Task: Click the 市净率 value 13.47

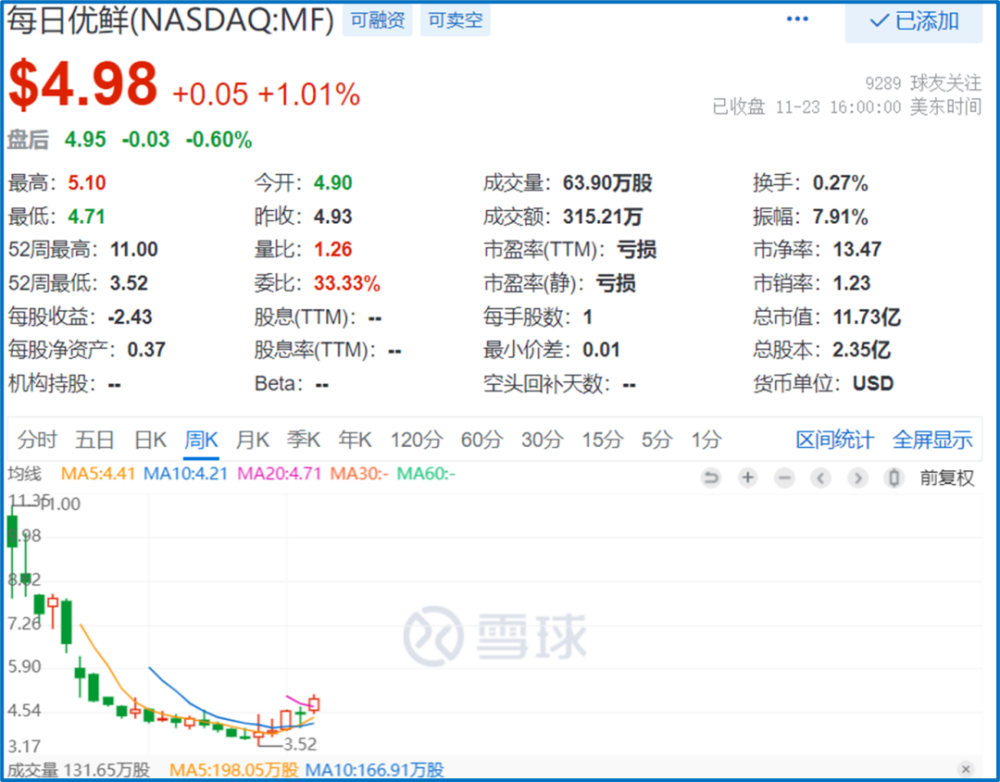Action: click(x=857, y=249)
